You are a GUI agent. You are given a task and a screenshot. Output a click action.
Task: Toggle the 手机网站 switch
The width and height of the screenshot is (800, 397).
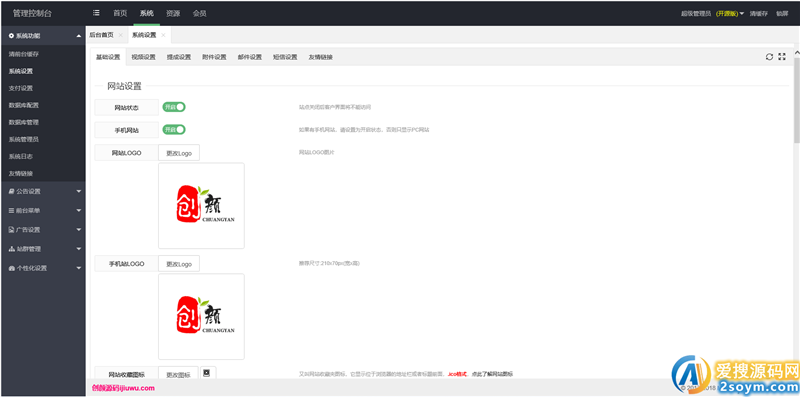tap(173, 130)
